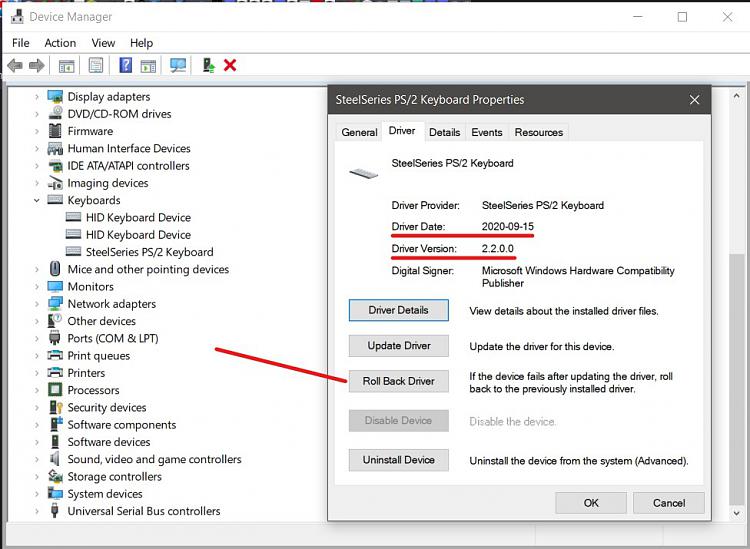The width and height of the screenshot is (750, 549).
Task: Click the Back arrow toolbar icon
Action: click(x=15, y=65)
